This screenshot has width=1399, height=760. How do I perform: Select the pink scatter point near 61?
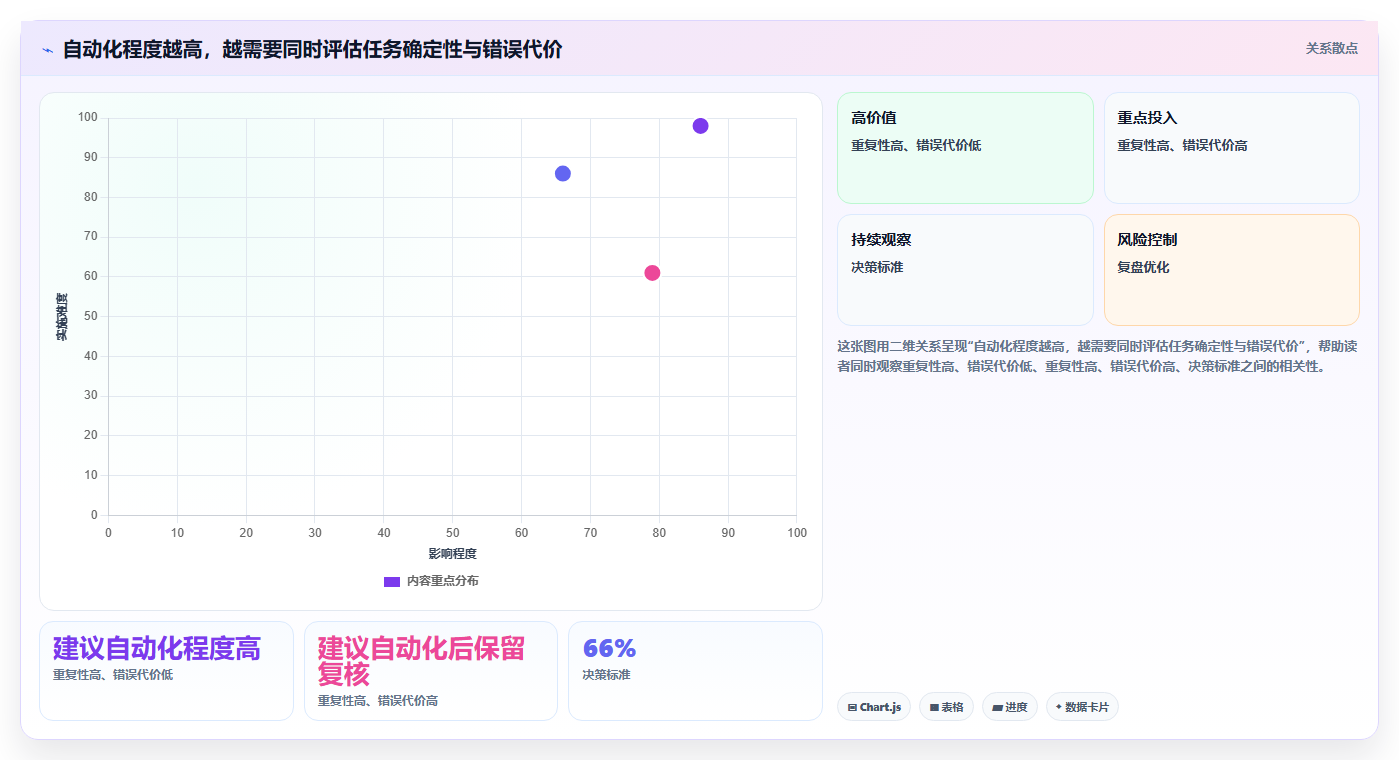[x=652, y=273]
